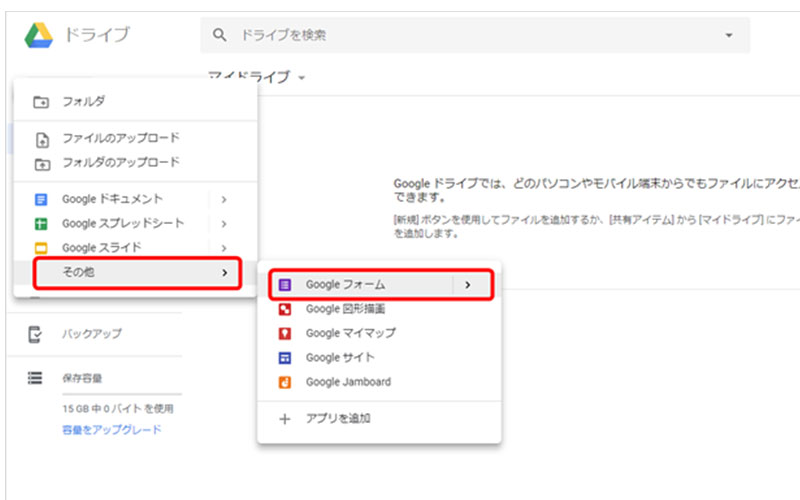Expand その他 submenu arrow
Viewport: 800px width, 500px height.
(x=224, y=273)
